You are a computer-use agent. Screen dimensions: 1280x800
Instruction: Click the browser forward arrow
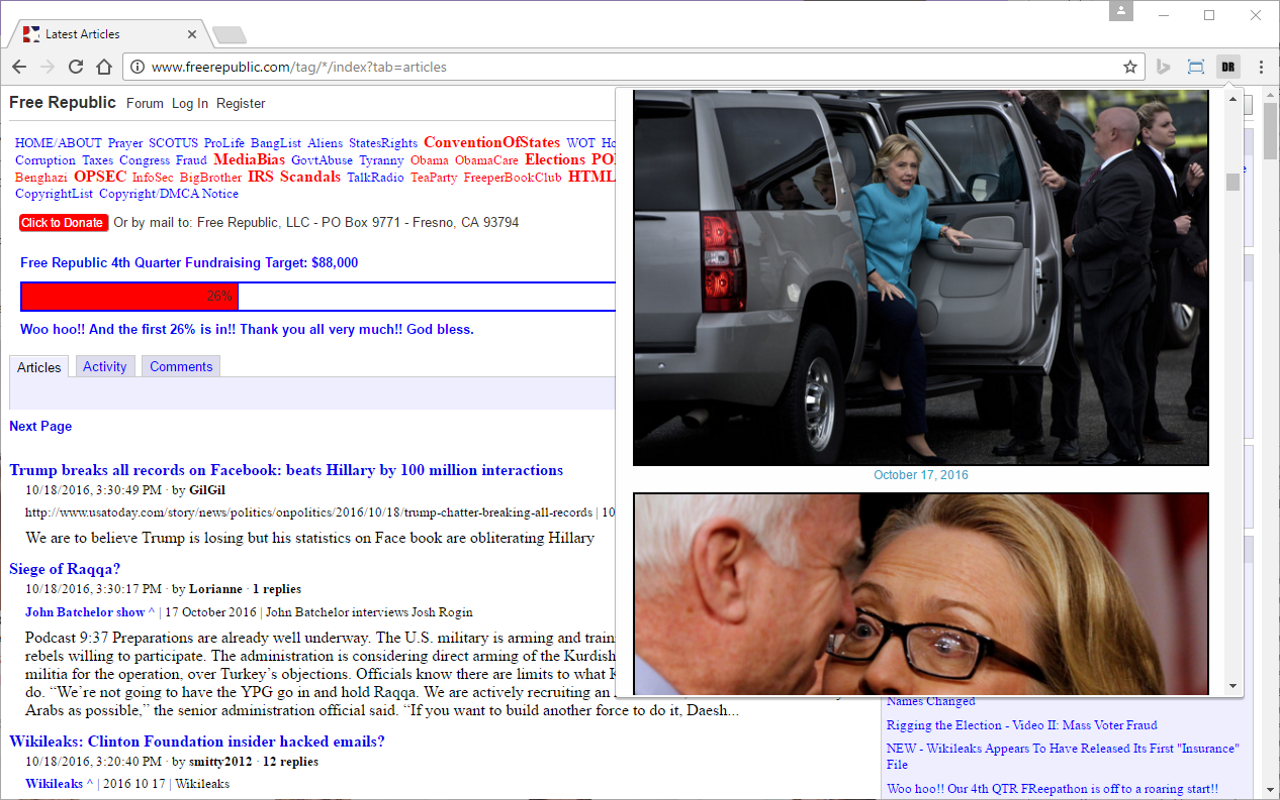[x=47, y=67]
